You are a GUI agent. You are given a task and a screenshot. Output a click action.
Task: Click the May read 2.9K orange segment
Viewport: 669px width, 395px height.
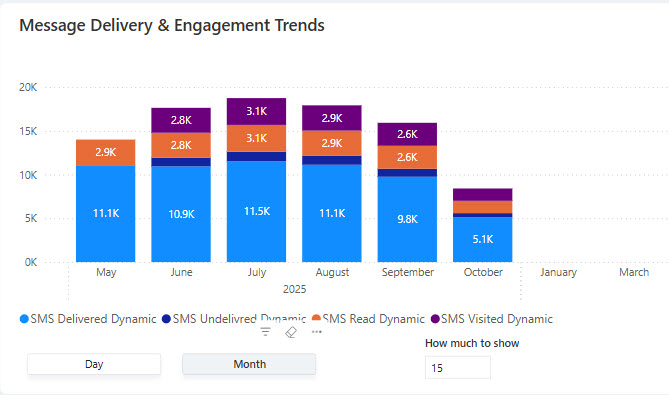pos(106,152)
